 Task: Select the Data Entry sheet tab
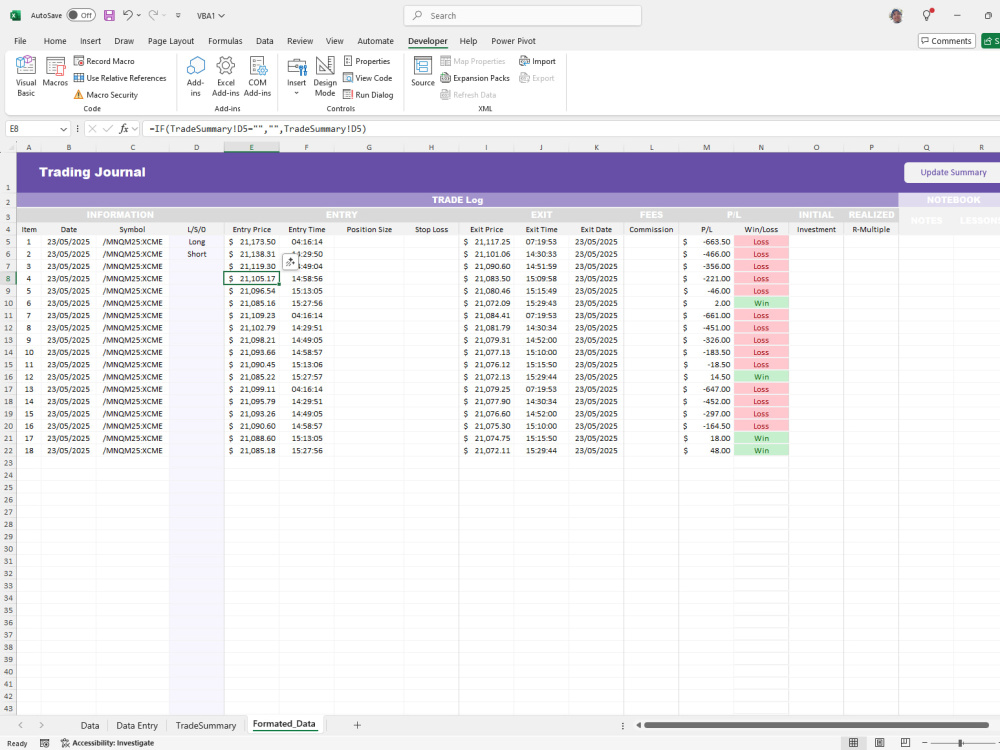pyautogui.click(x=137, y=725)
